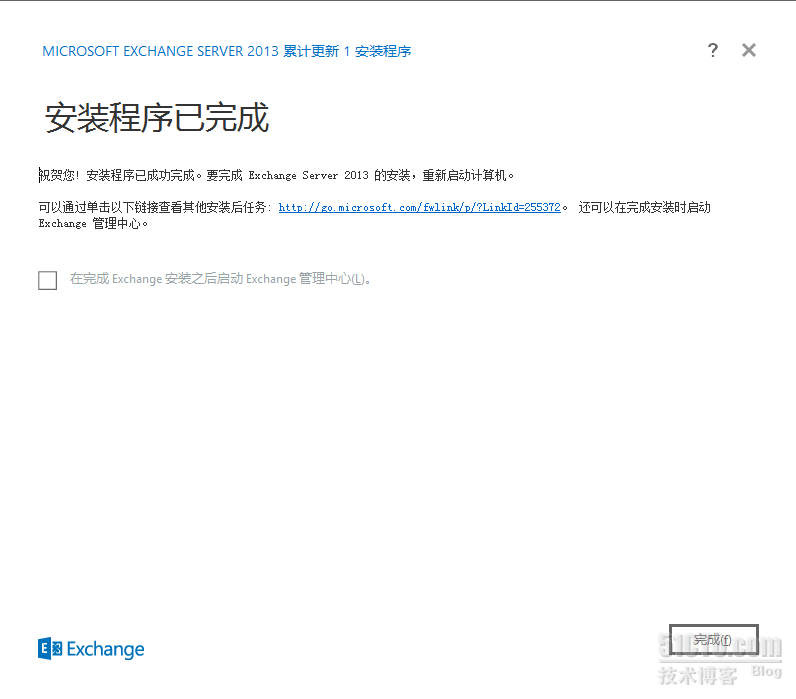Screen dimensions: 796x699
Task: Enable launching Exchange admin center after setup
Action: pos(48,280)
